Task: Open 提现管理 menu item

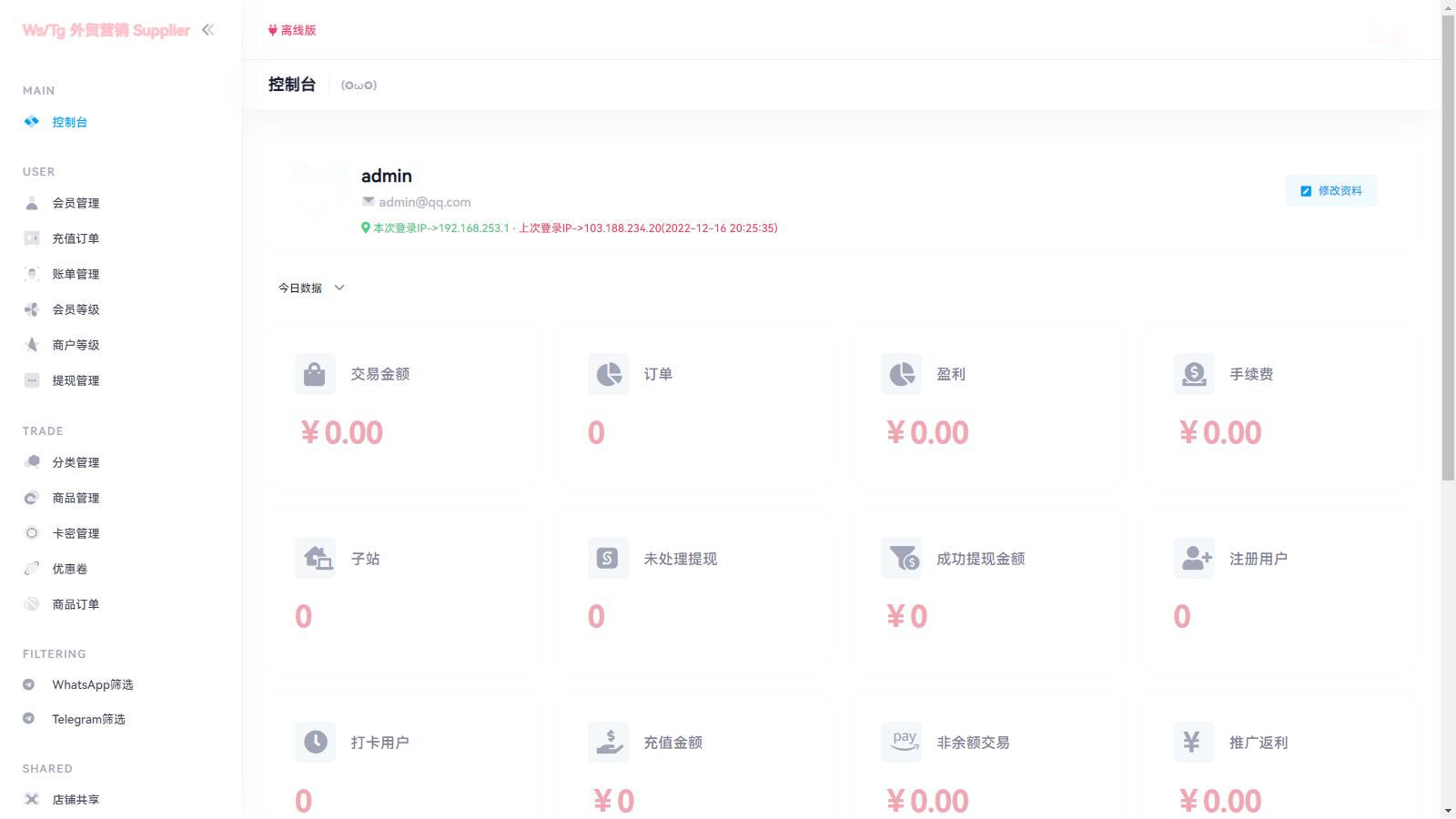Action: click(76, 380)
